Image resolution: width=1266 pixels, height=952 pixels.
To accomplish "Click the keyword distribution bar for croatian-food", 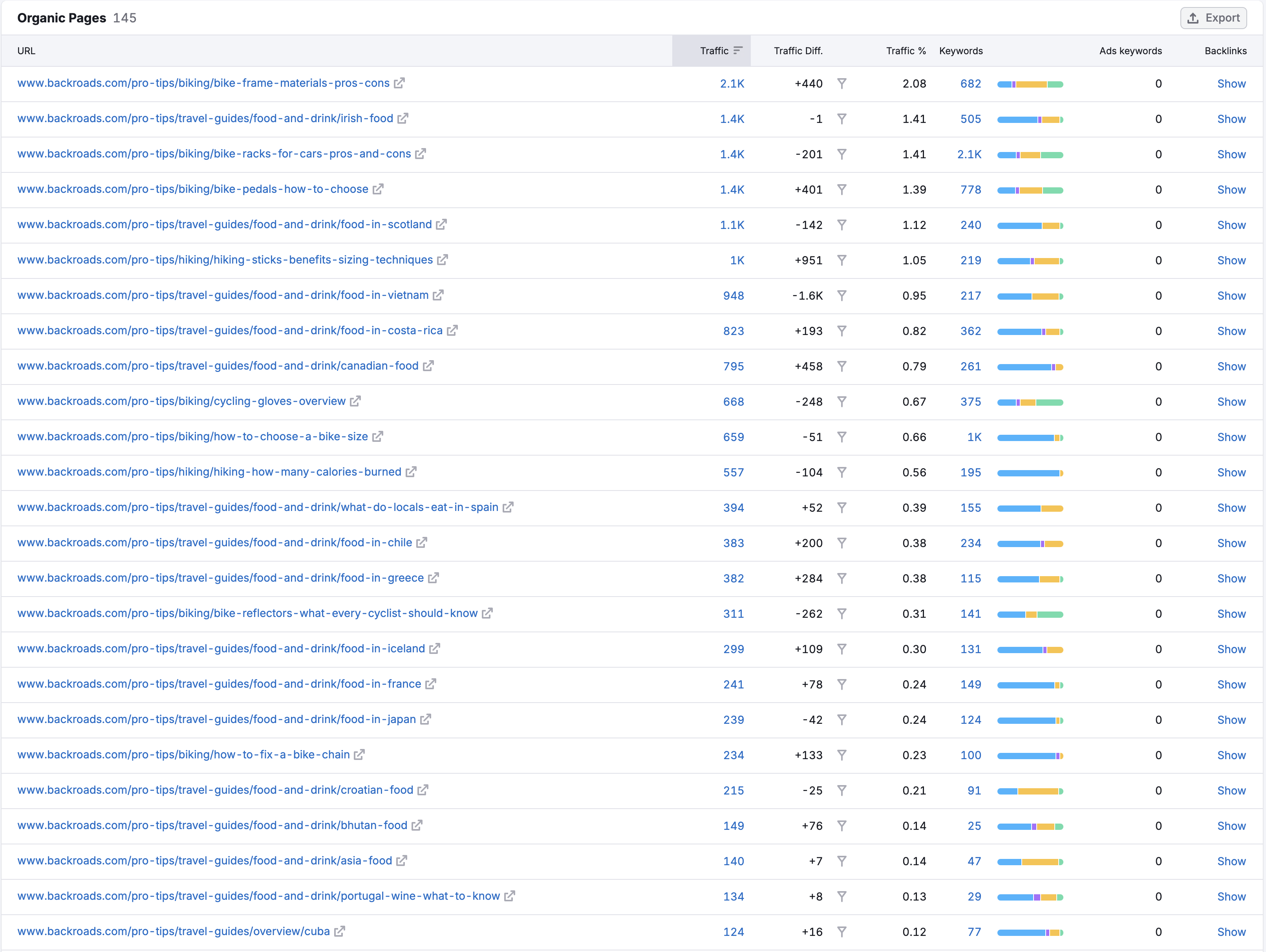I will 1030,790.
